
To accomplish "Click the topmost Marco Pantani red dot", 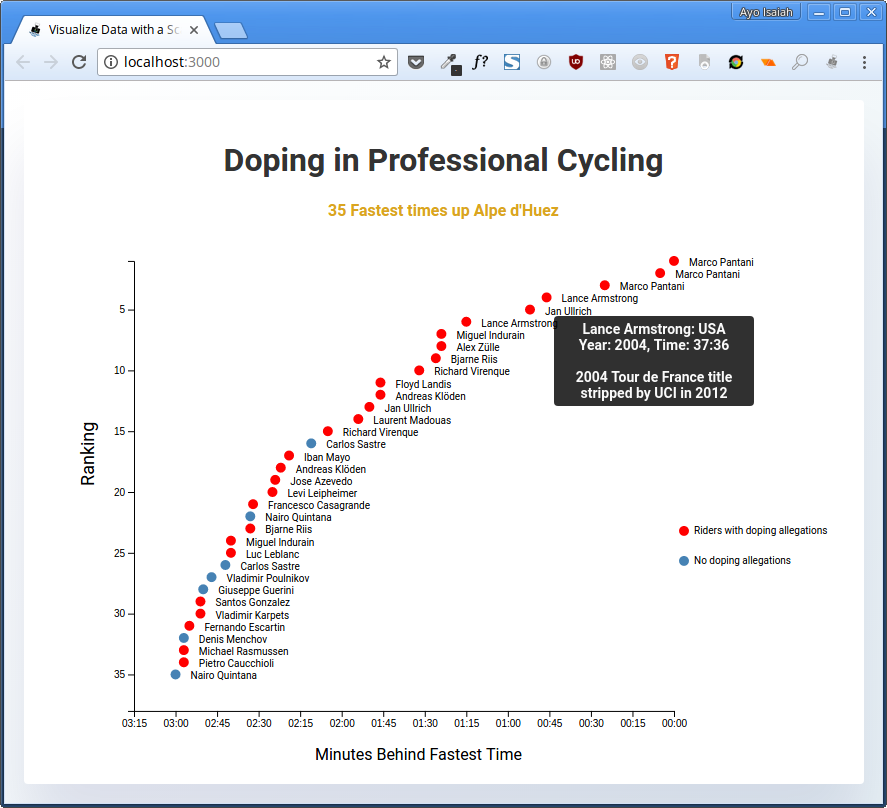I will click(x=674, y=261).
